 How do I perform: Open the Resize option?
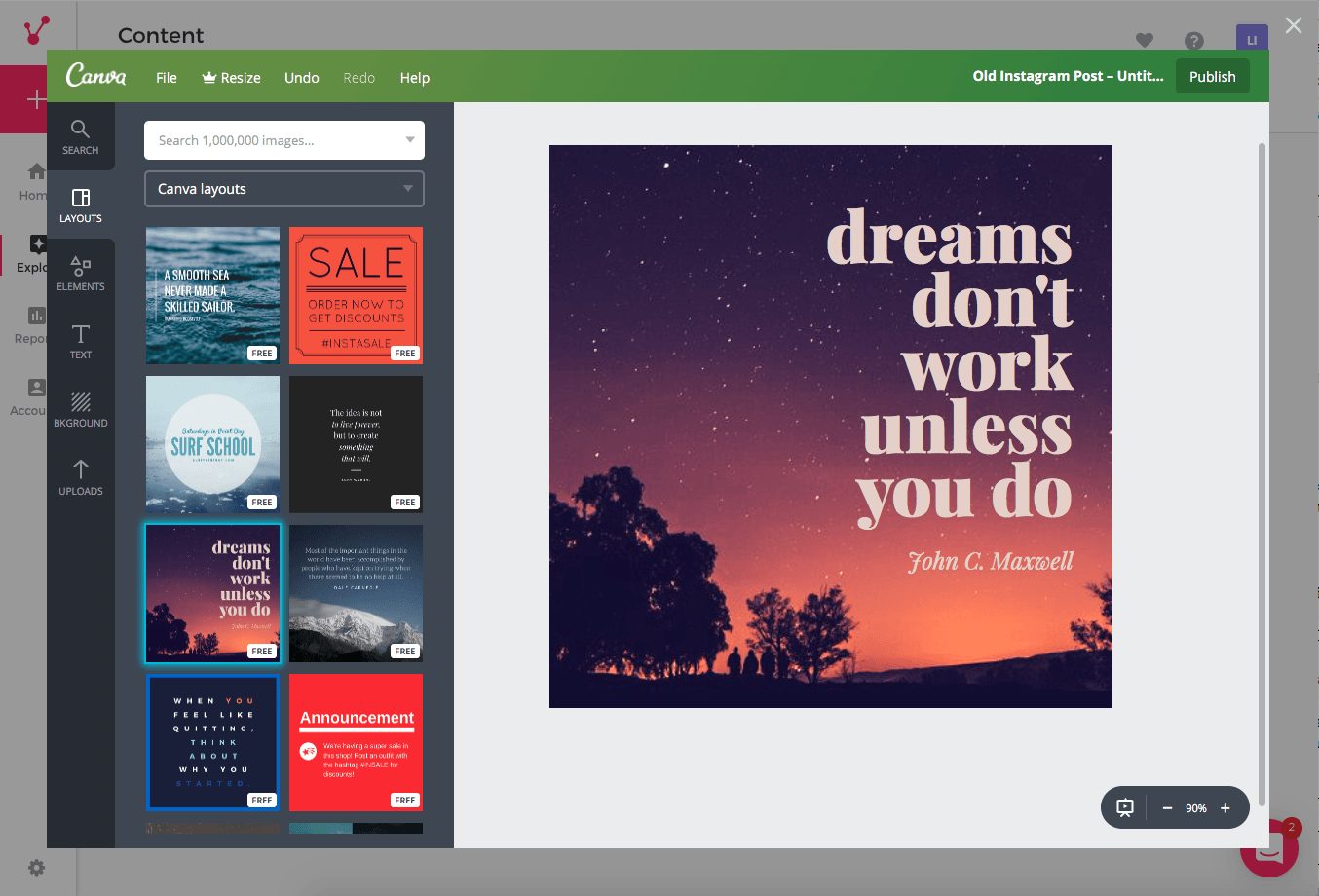click(231, 78)
